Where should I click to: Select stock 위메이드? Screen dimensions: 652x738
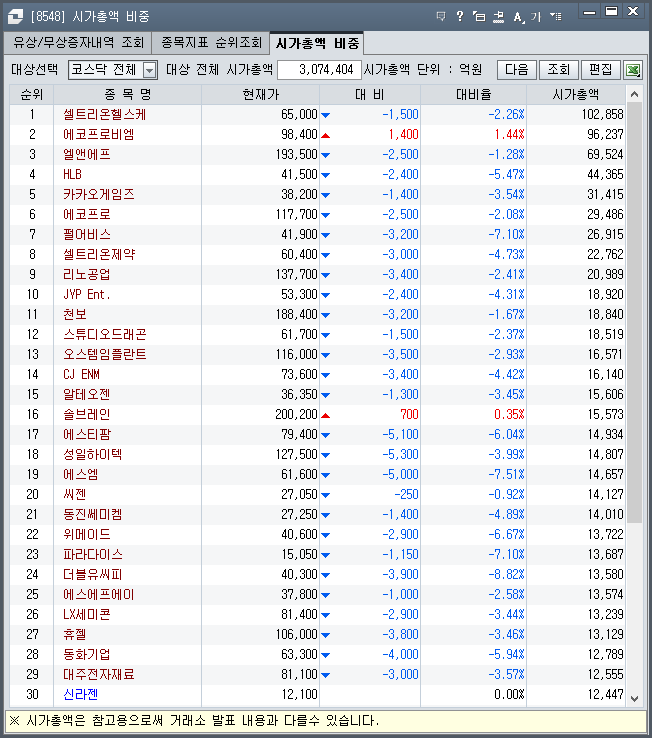tap(87, 535)
